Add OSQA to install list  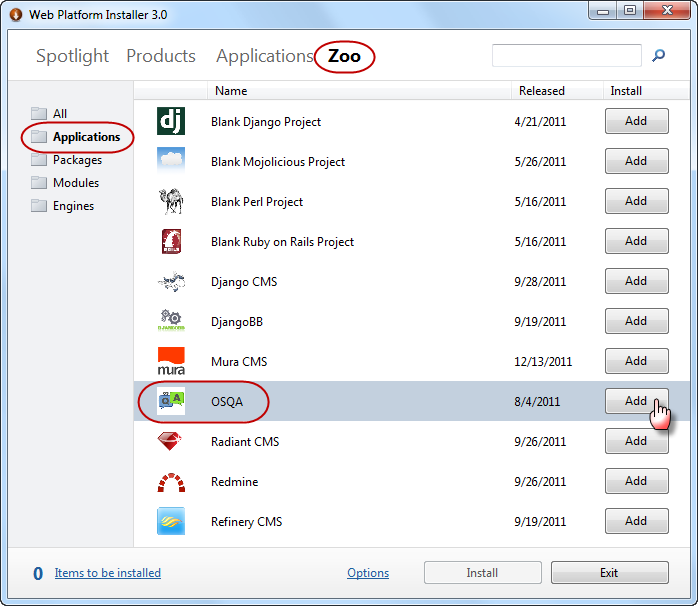coord(637,401)
